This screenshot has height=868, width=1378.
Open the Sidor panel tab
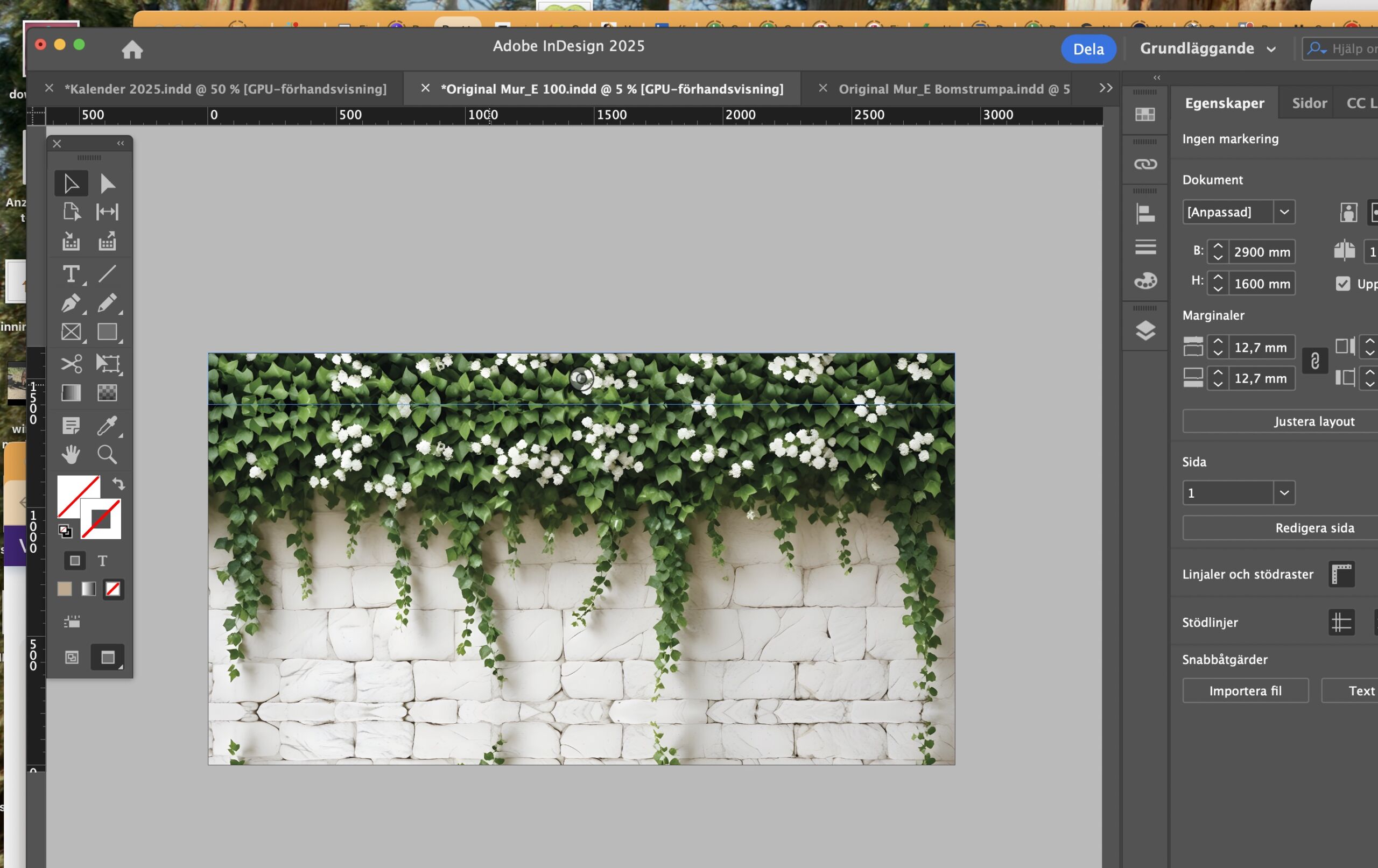[x=1309, y=103]
